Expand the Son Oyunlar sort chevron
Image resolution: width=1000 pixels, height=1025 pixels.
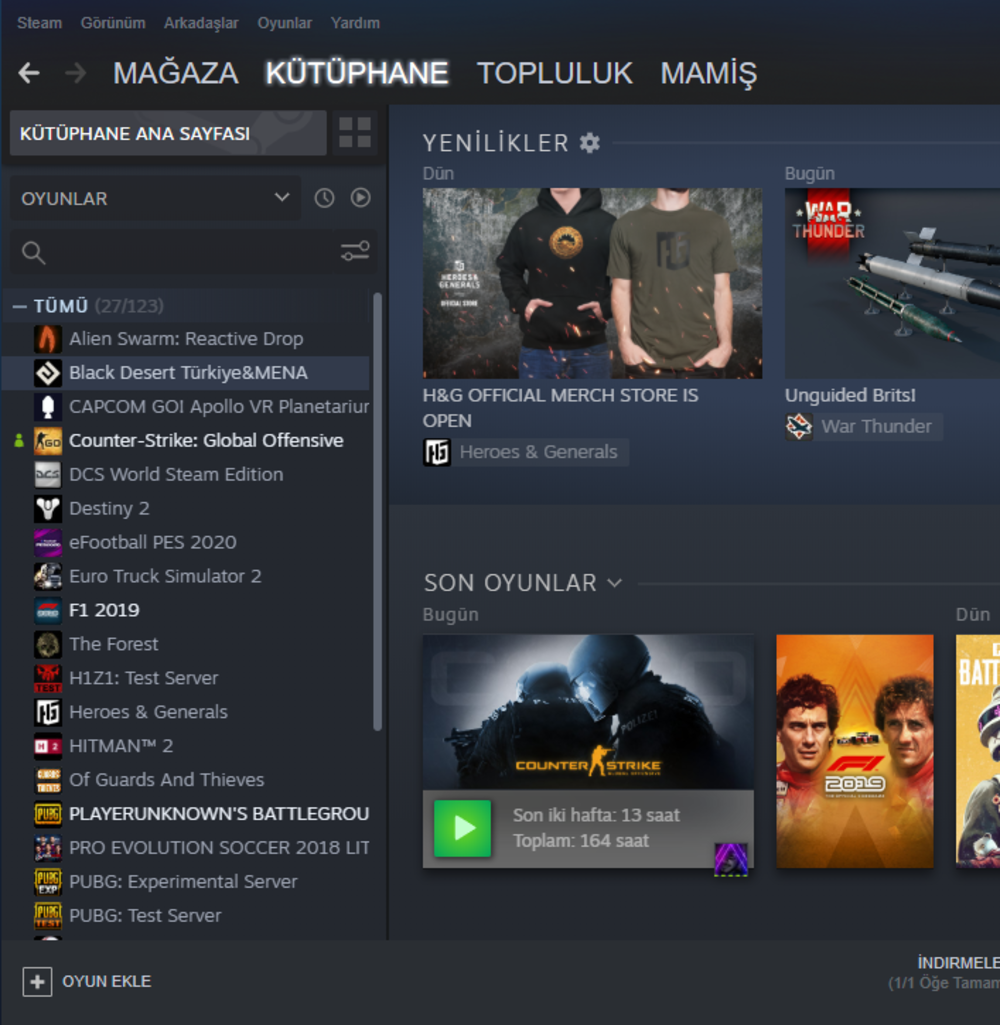tap(614, 582)
